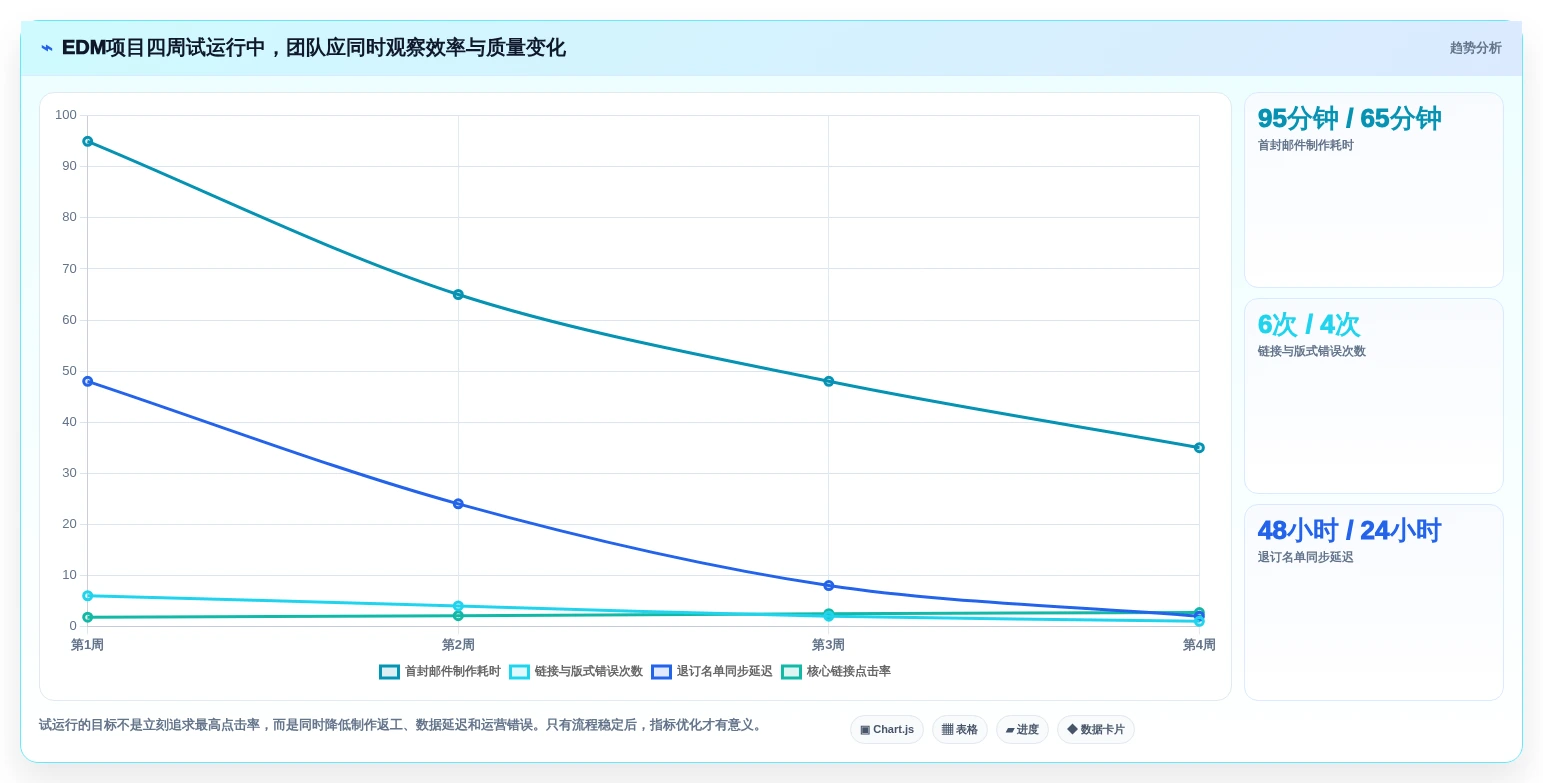The image size is (1543, 783).
Task: Toggle the 链接与版式错误次数 legend swatch
Action: 519,672
